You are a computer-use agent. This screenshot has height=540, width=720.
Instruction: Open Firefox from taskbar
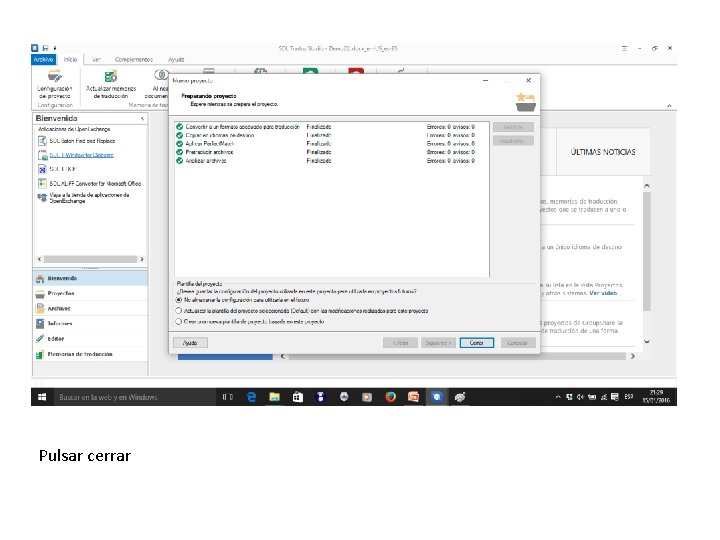390,397
